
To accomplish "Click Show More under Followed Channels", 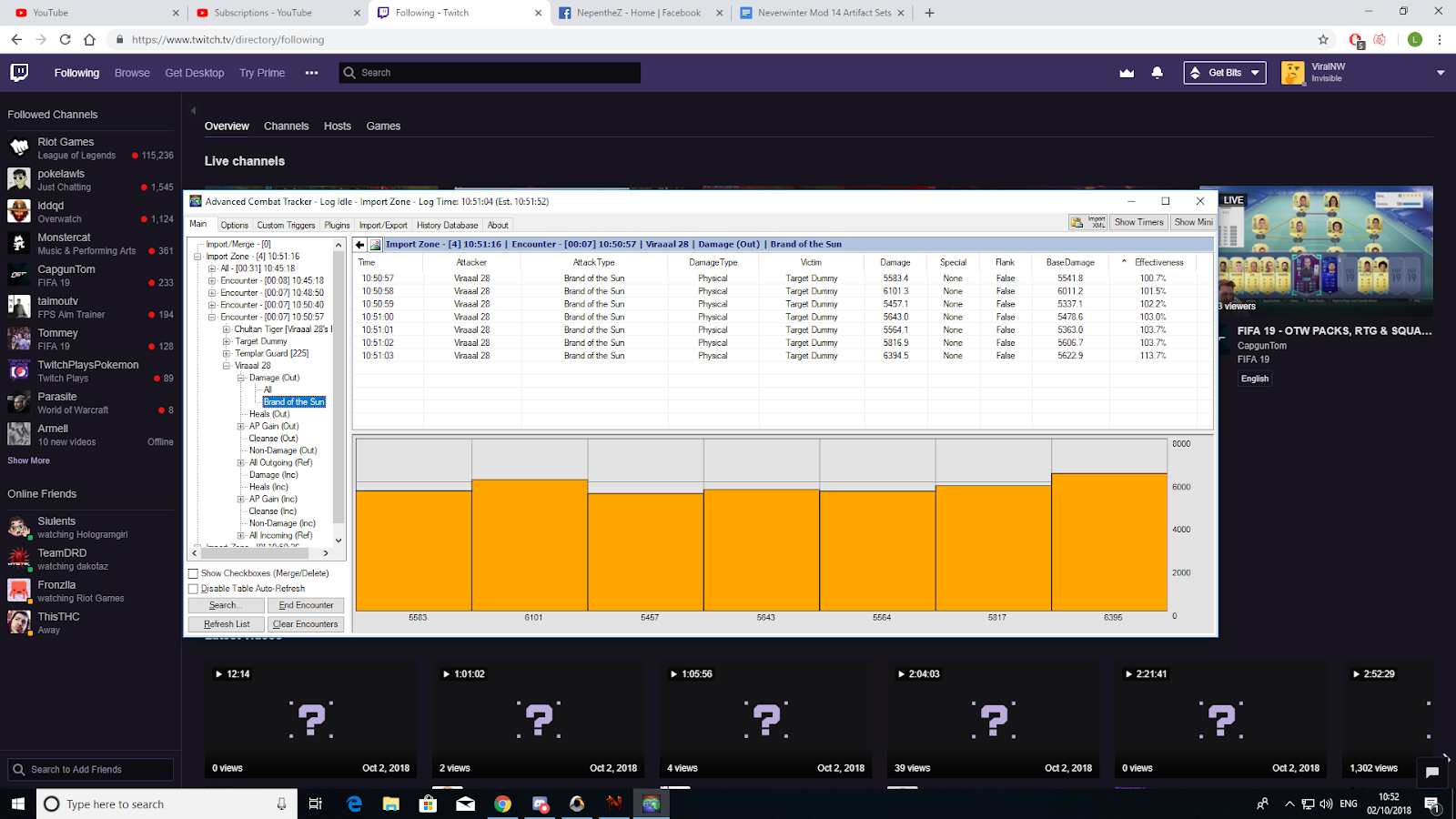I will coord(29,461).
